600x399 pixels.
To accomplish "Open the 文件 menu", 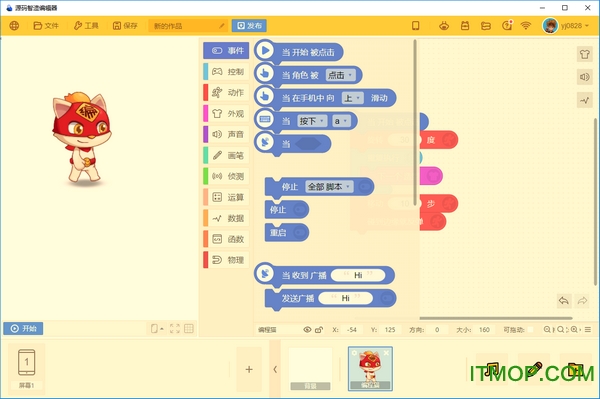I will click(x=46, y=26).
